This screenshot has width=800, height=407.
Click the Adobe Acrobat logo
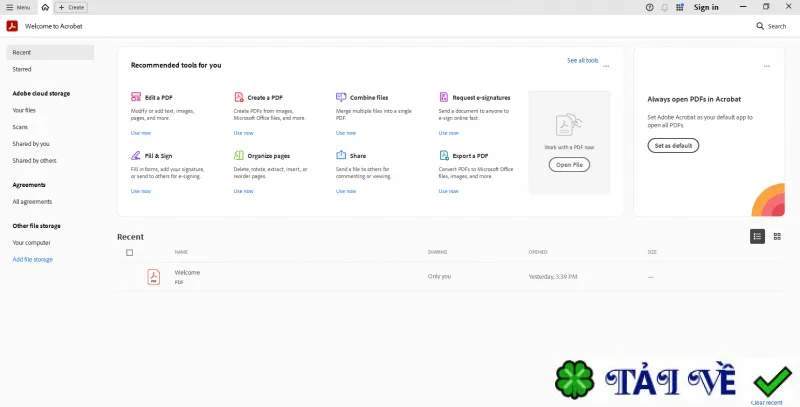[12, 26]
